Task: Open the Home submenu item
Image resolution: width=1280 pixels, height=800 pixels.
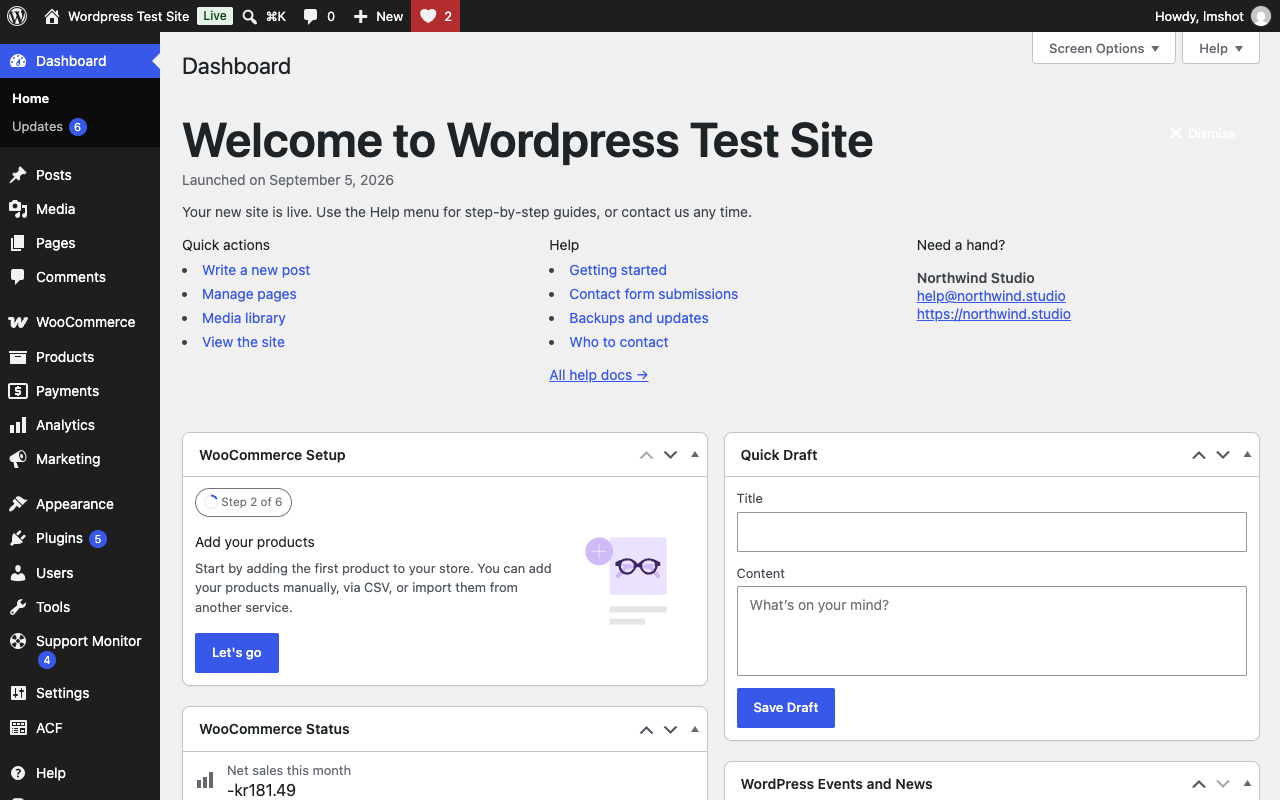Action: [30, 98]
